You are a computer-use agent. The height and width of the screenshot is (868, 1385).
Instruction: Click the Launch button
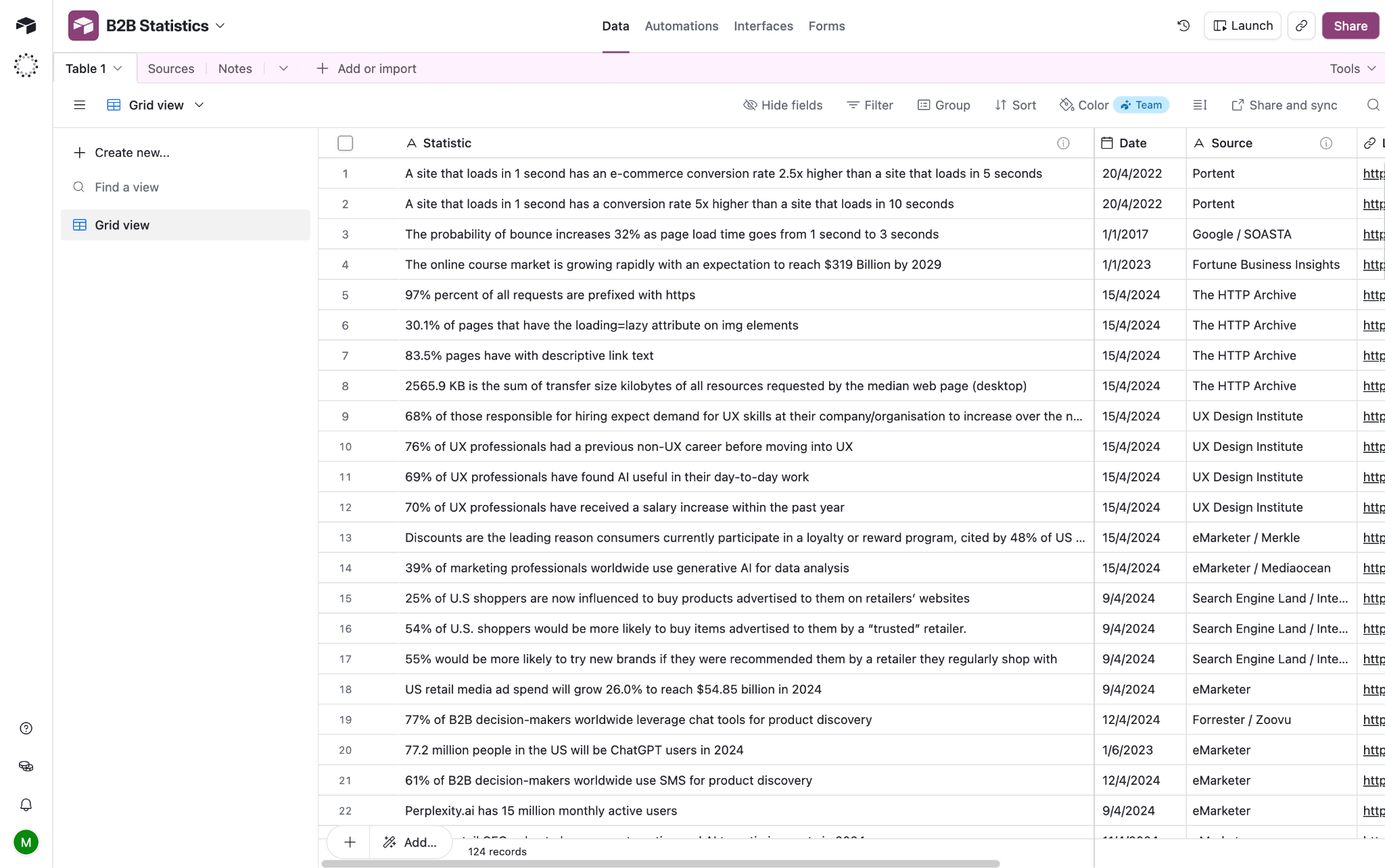(1242, 26)
